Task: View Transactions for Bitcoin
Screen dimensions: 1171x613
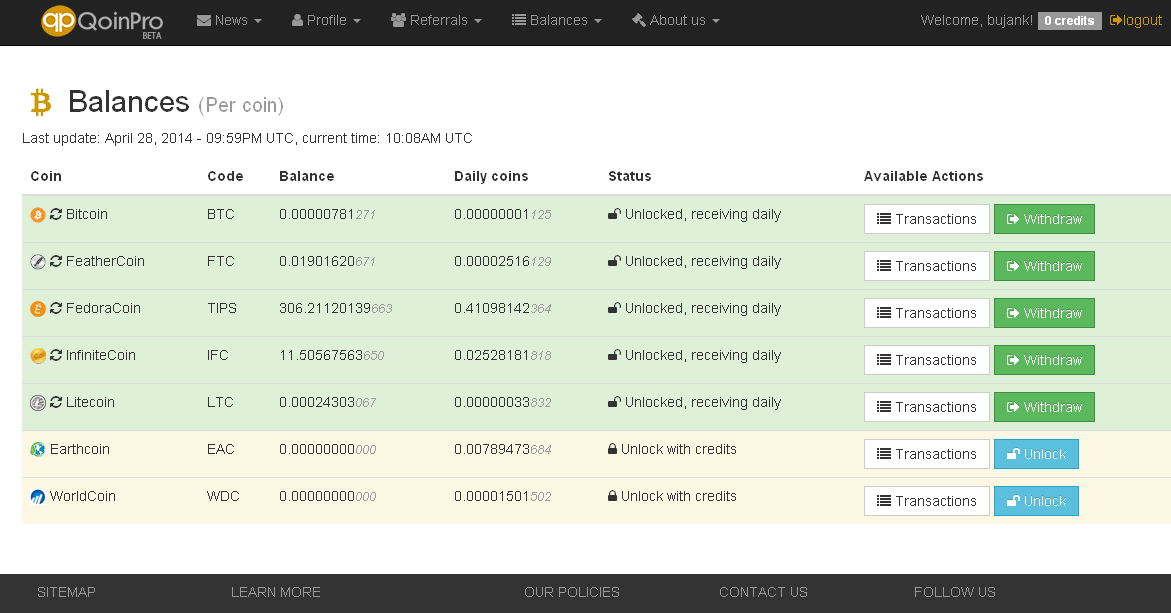Action: coord(927,220)
